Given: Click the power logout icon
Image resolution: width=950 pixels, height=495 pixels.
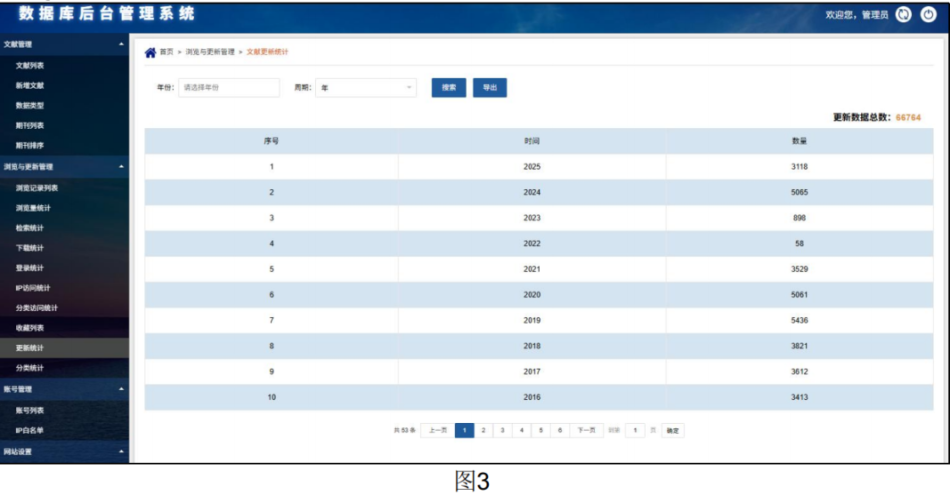Looking at the screenshot, I should click(x=928, y=15).
